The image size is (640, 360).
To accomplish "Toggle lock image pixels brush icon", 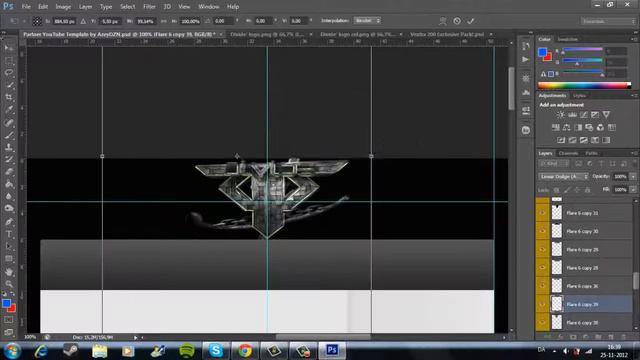I will point(567,190).
